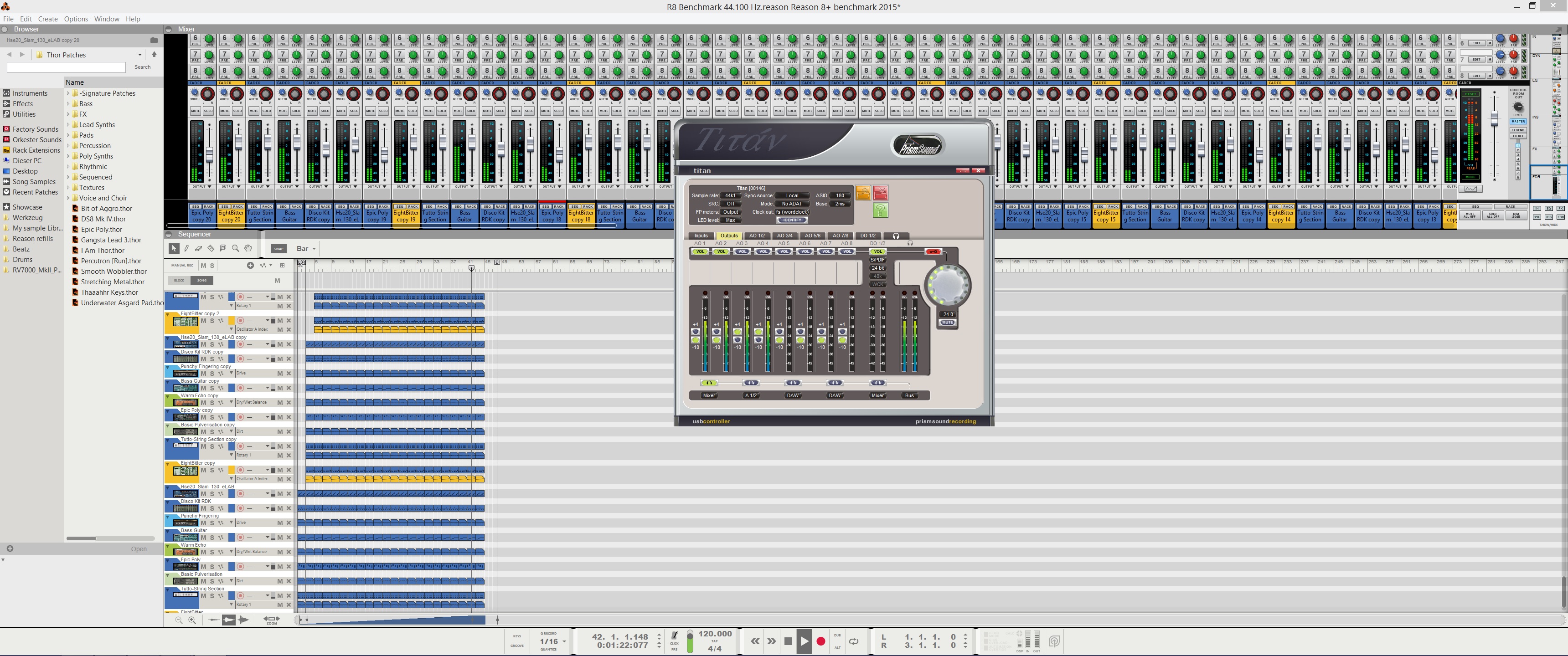1568x656 pixels.
Task: Click the Open button at browser bottom
Action: pos(139,549)
